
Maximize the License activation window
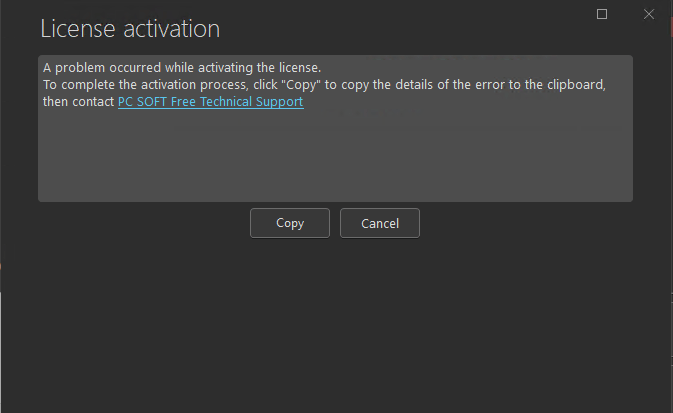602,14
